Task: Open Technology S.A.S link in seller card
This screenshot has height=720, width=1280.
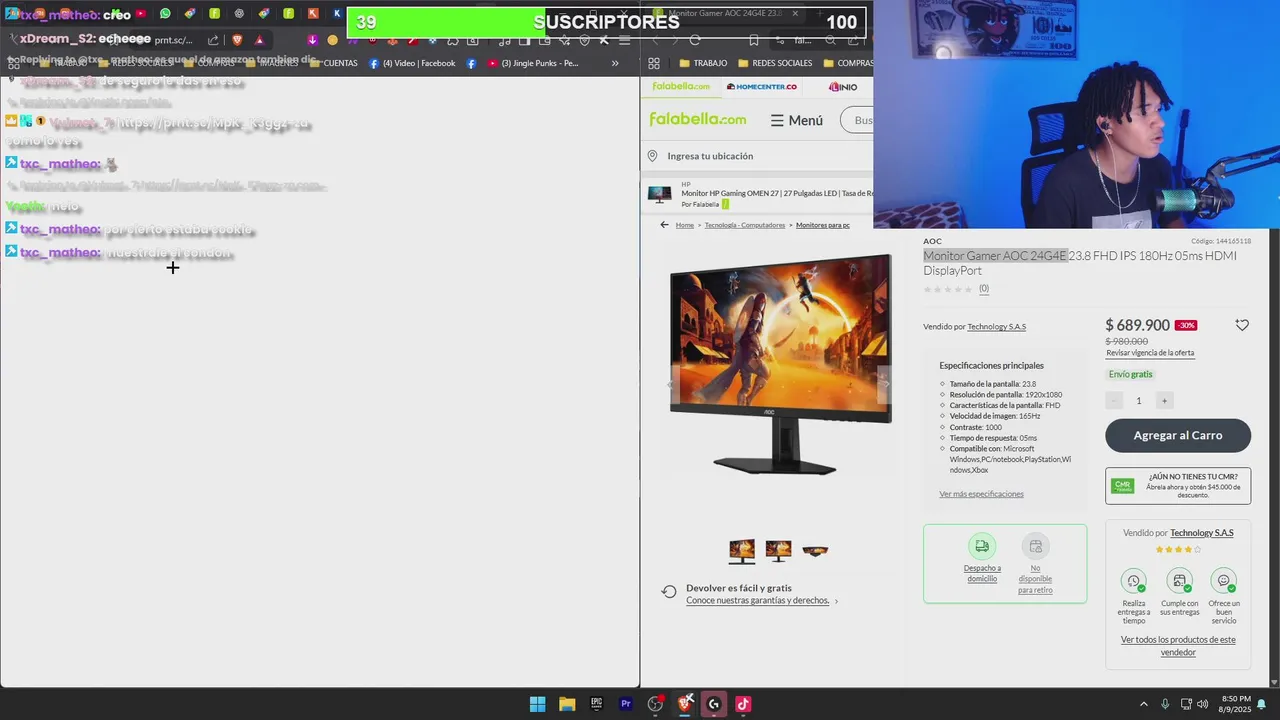Action: click(x=1202, y=533)
